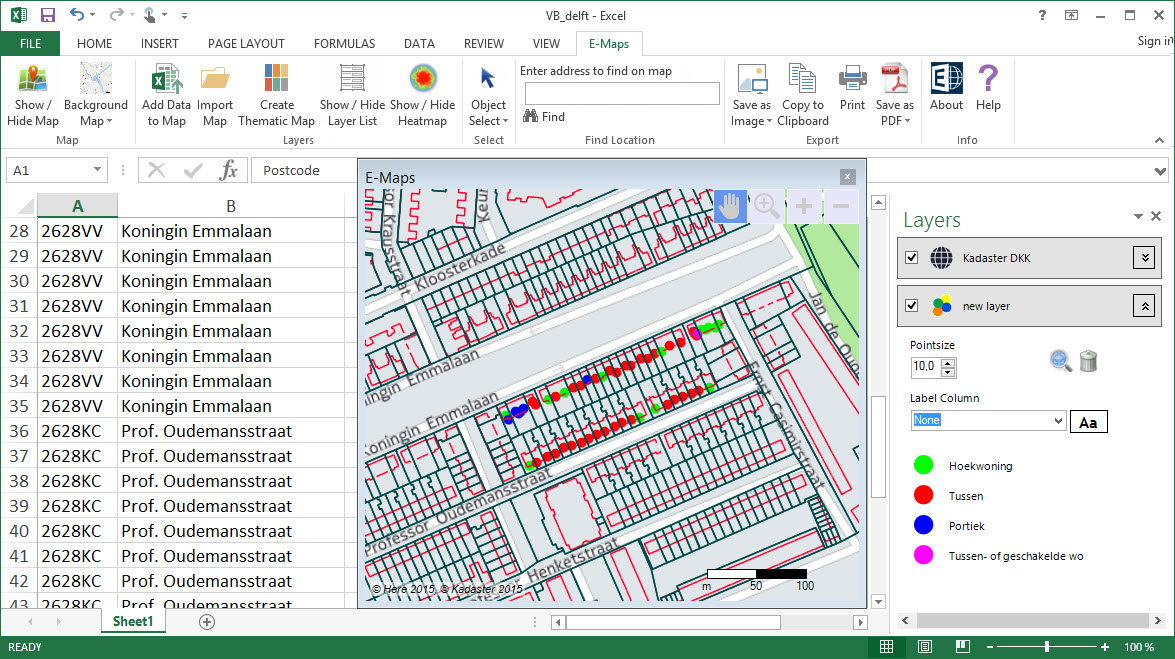Switch to the DATA tab
The width and height of the screenshot is (1175, 659).
coord(419,43)
